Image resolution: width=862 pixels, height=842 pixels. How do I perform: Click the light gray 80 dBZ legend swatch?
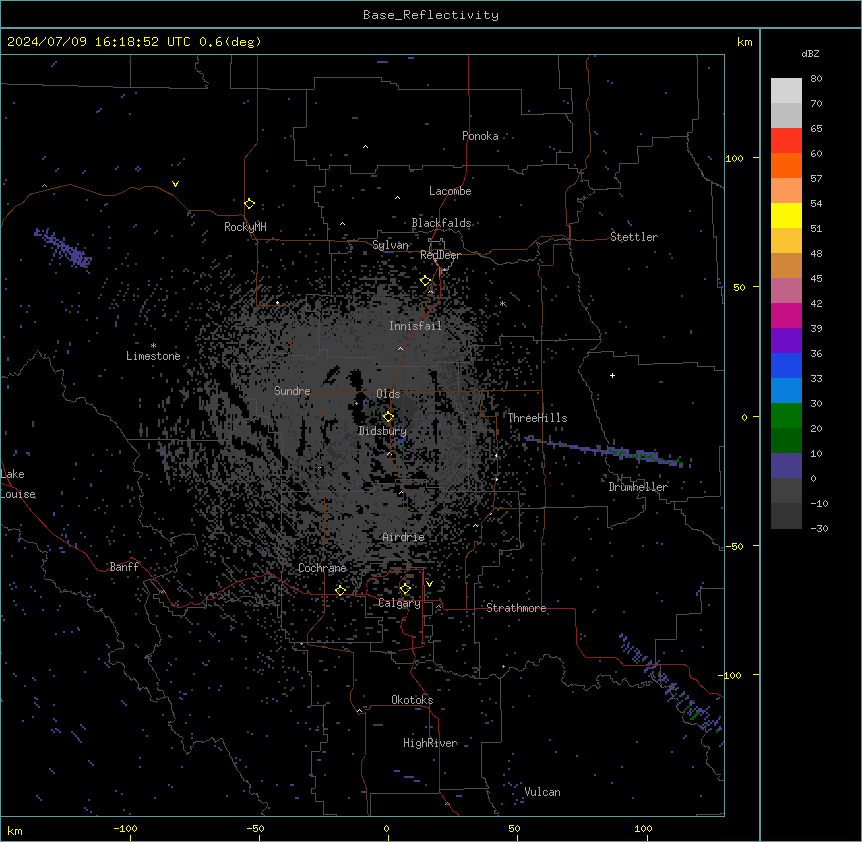click(x=786, y=91)
